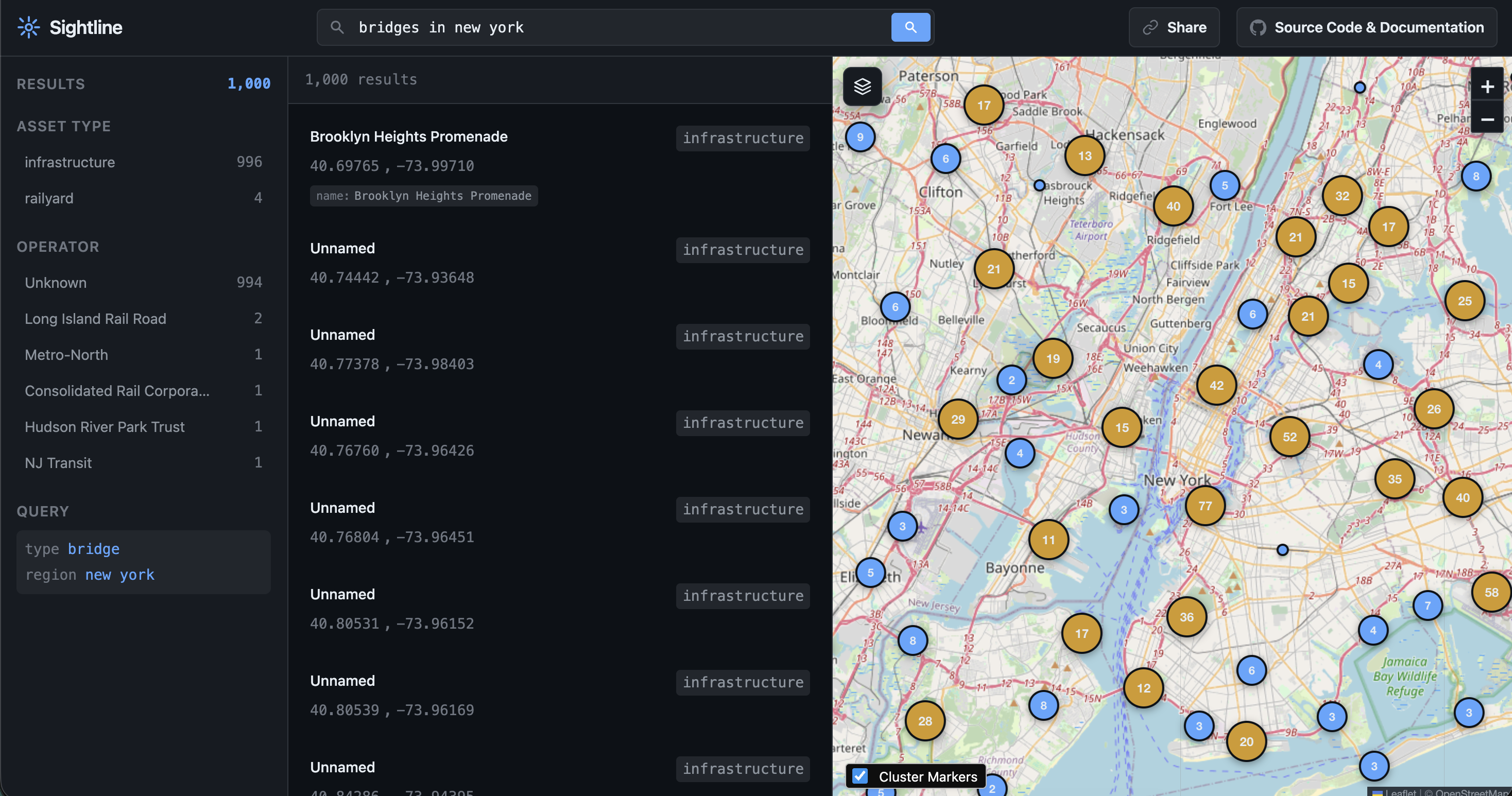Click the infrastructure tag on Brooklyn Heights Promenade

(x=743, y=138)
